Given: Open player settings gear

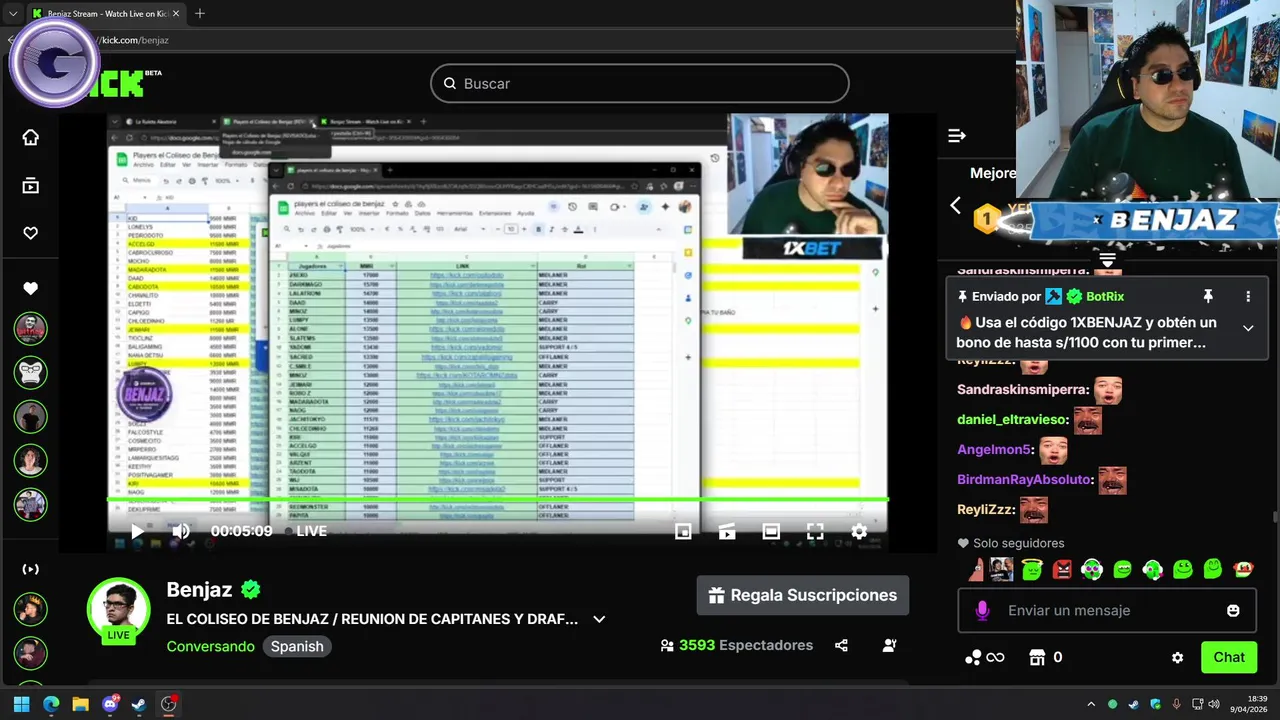Looking at the screenshot, I should [859, 531].
